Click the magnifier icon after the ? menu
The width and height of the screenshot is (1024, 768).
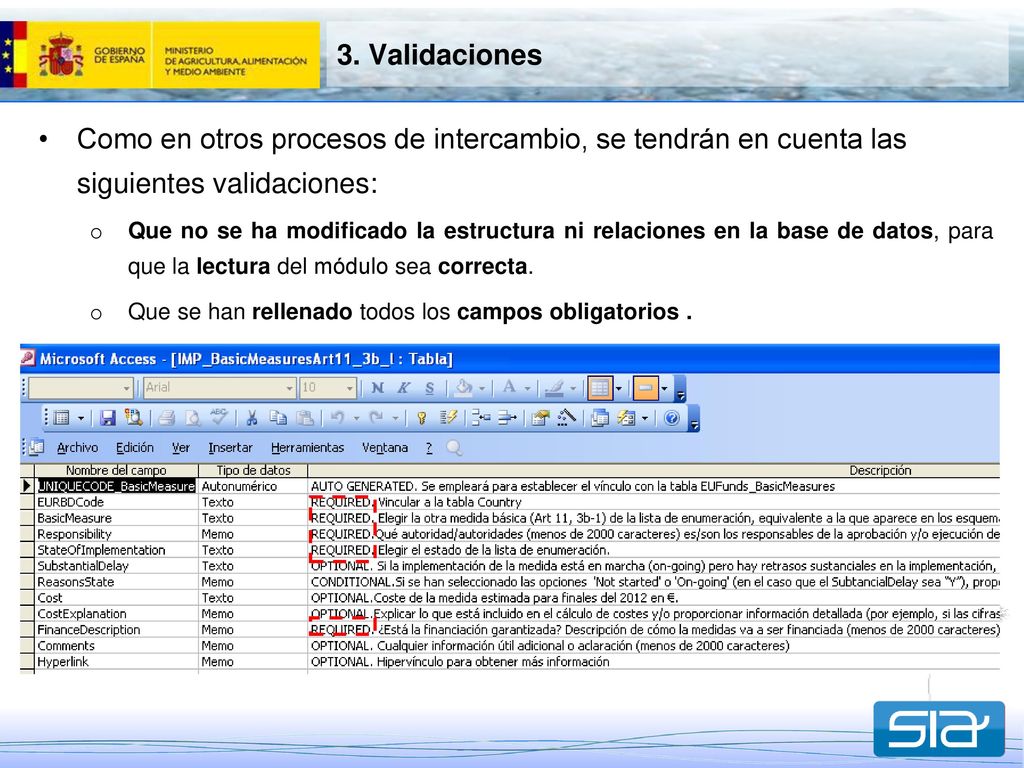point(455,448)
